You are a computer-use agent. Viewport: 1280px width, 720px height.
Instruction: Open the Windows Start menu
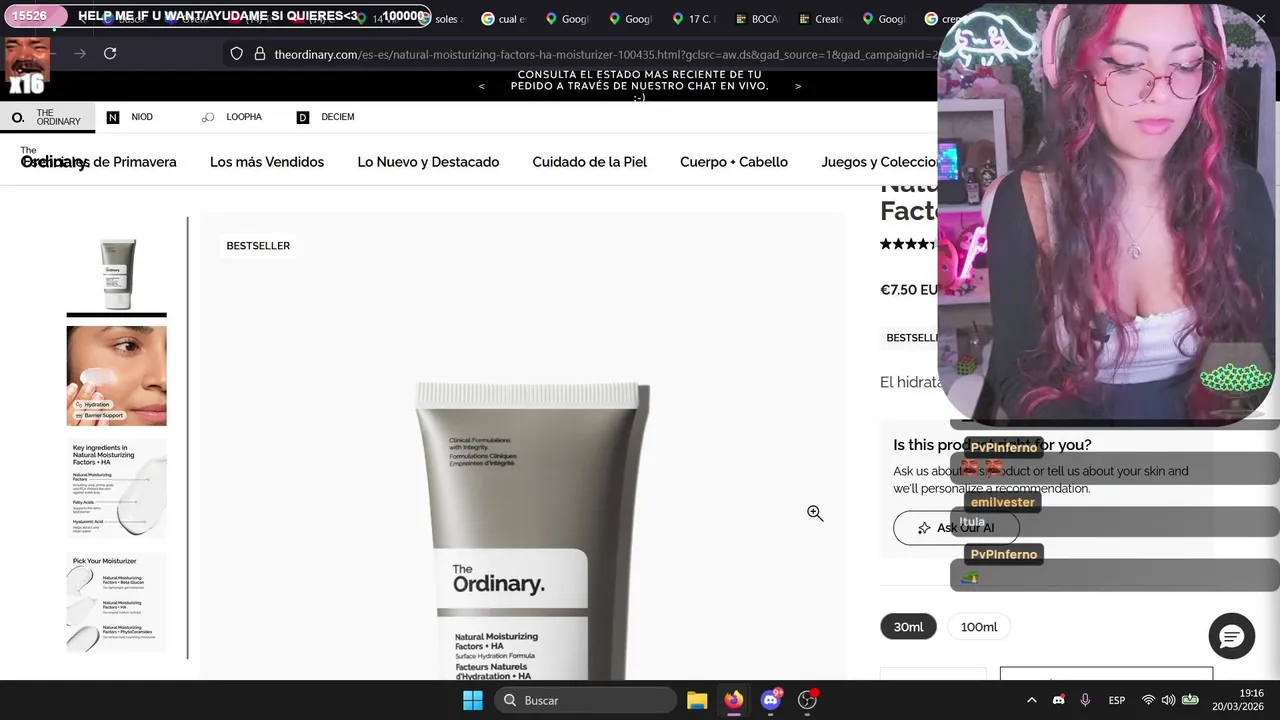click(473, 700)
